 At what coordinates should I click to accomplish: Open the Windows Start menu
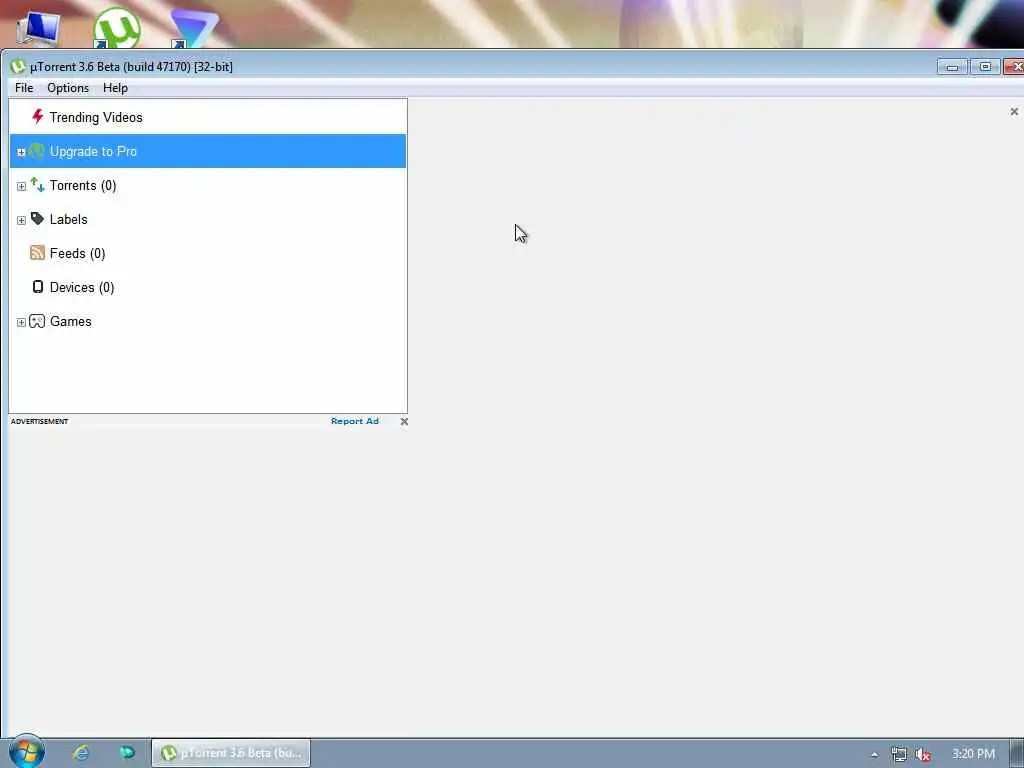pos(26,752)
